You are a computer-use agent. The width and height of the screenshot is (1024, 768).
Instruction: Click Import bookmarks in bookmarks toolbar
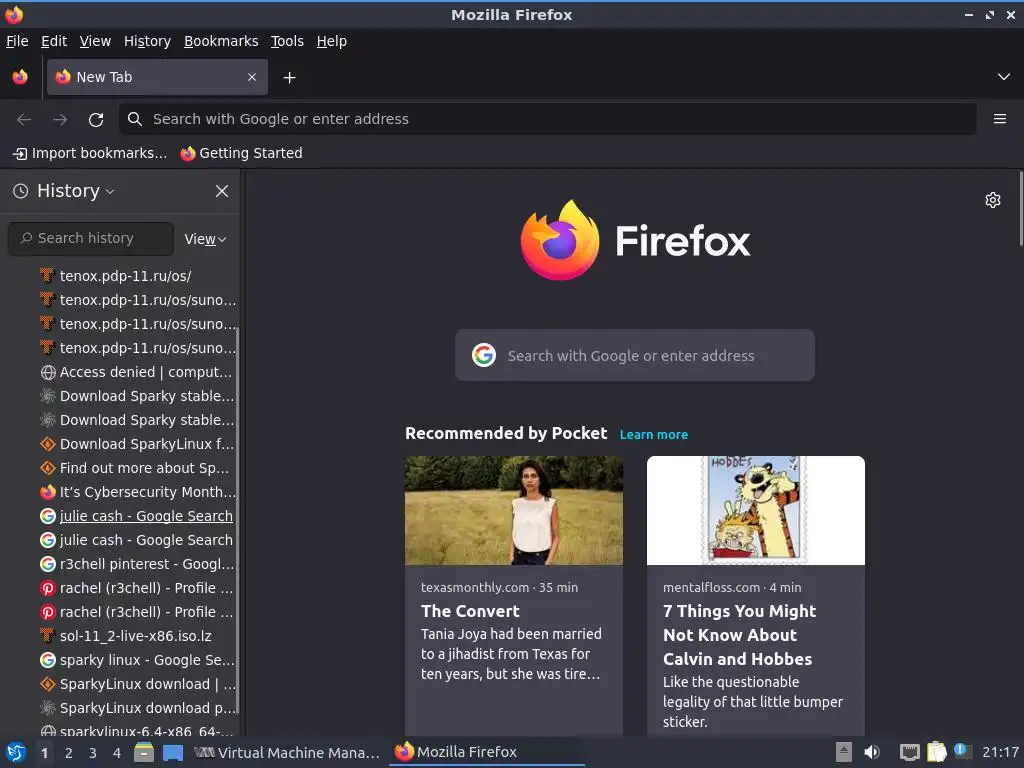(x=90, y=153)
